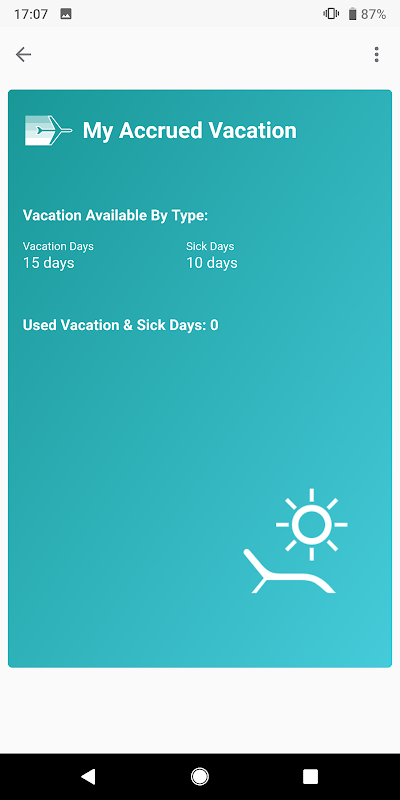Tap the sun icon illustration

312,524
